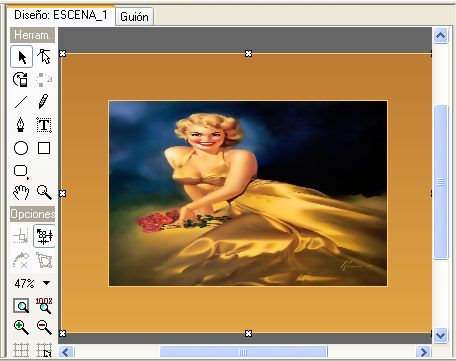
Task: Choose the Reshape subselection tool
Action: (44, 57)
